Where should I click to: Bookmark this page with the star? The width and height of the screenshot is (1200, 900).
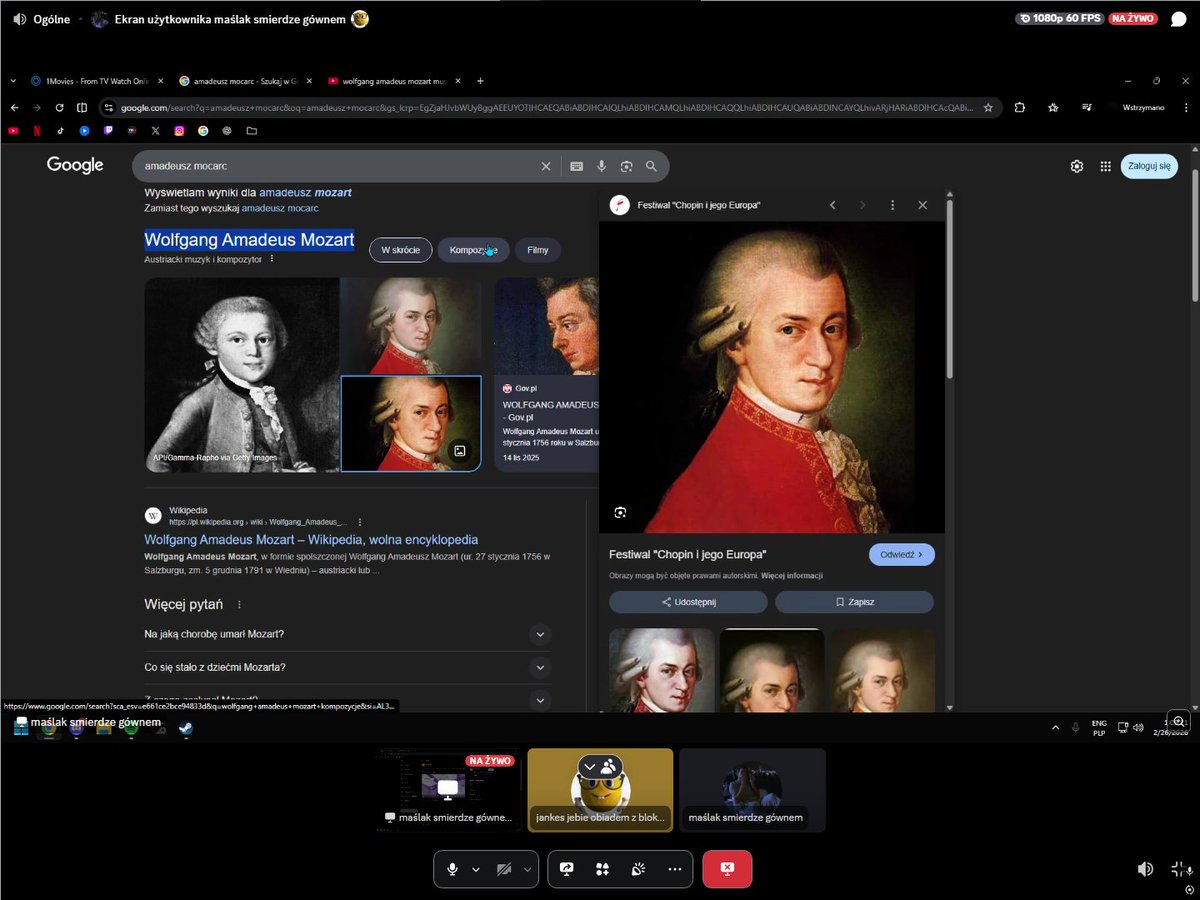point(988,108)
